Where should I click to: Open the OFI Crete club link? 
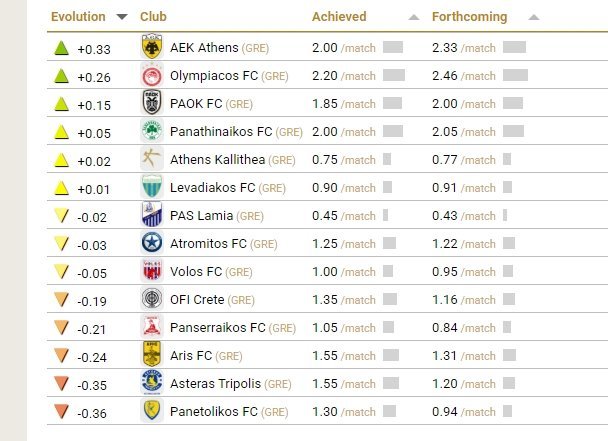coord(197,299)
